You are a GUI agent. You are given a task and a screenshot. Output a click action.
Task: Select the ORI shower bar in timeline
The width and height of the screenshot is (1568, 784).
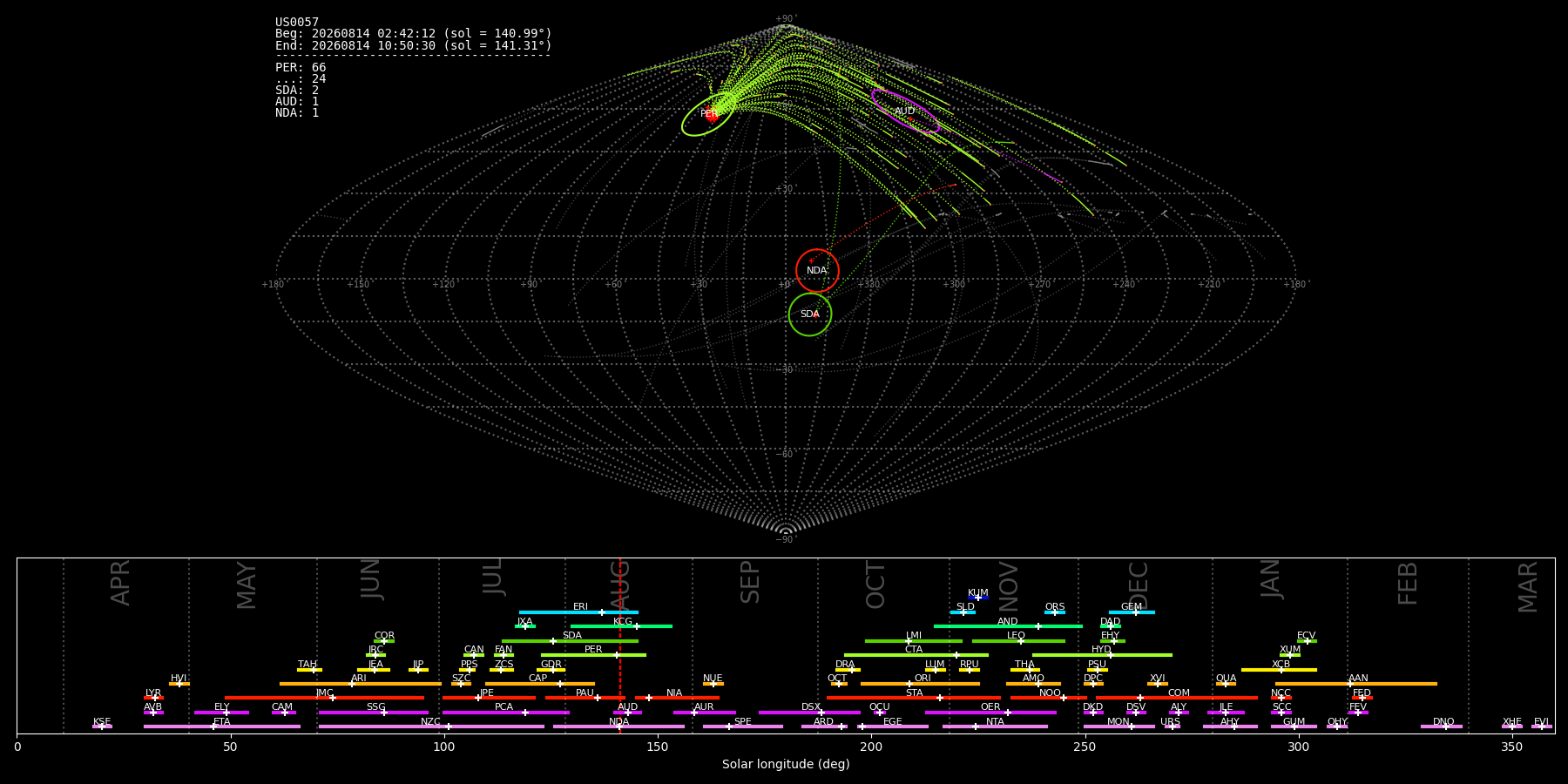pyautogui.click(x=920, y=684)
